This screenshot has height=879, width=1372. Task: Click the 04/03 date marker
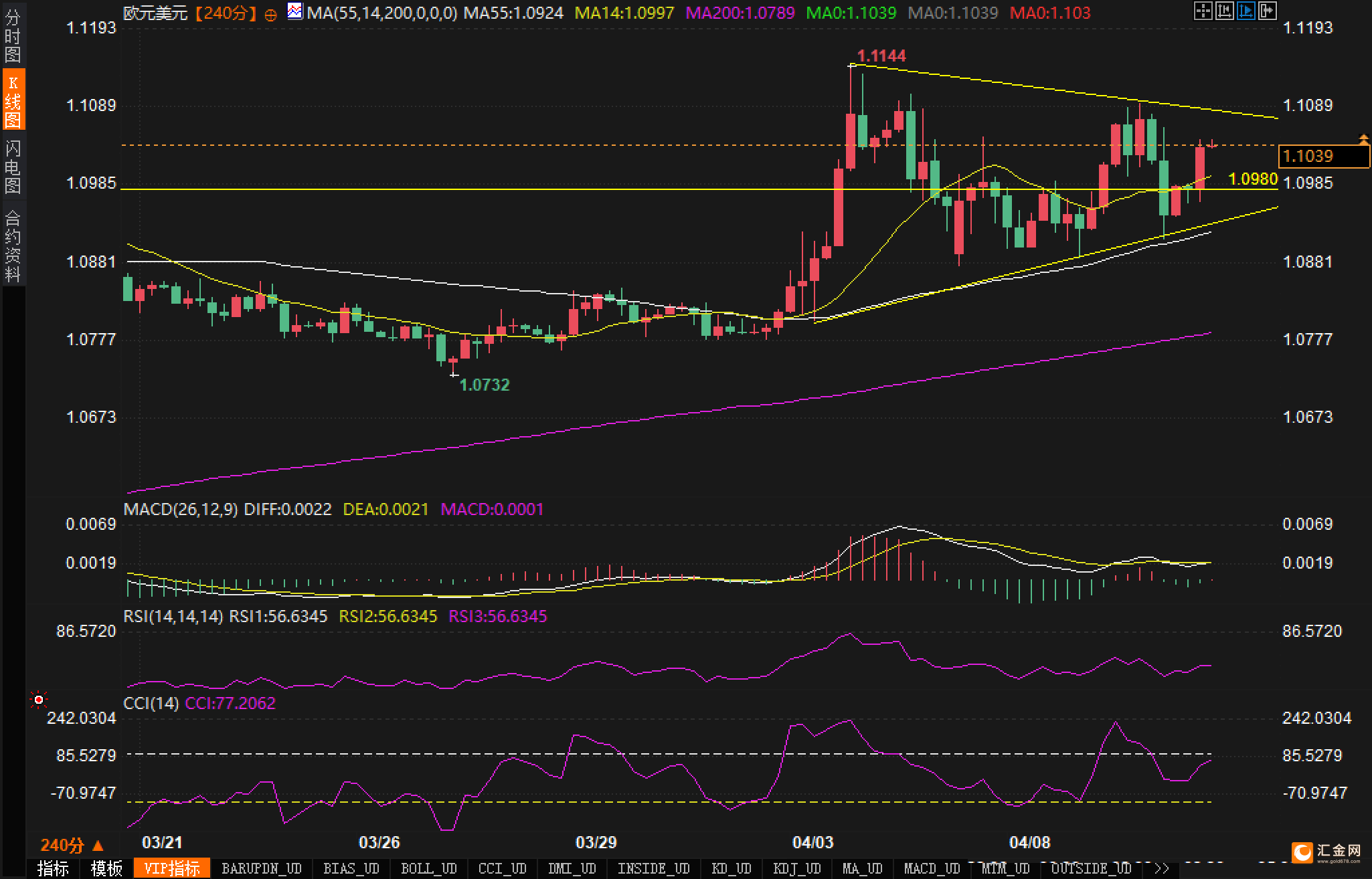812,842
